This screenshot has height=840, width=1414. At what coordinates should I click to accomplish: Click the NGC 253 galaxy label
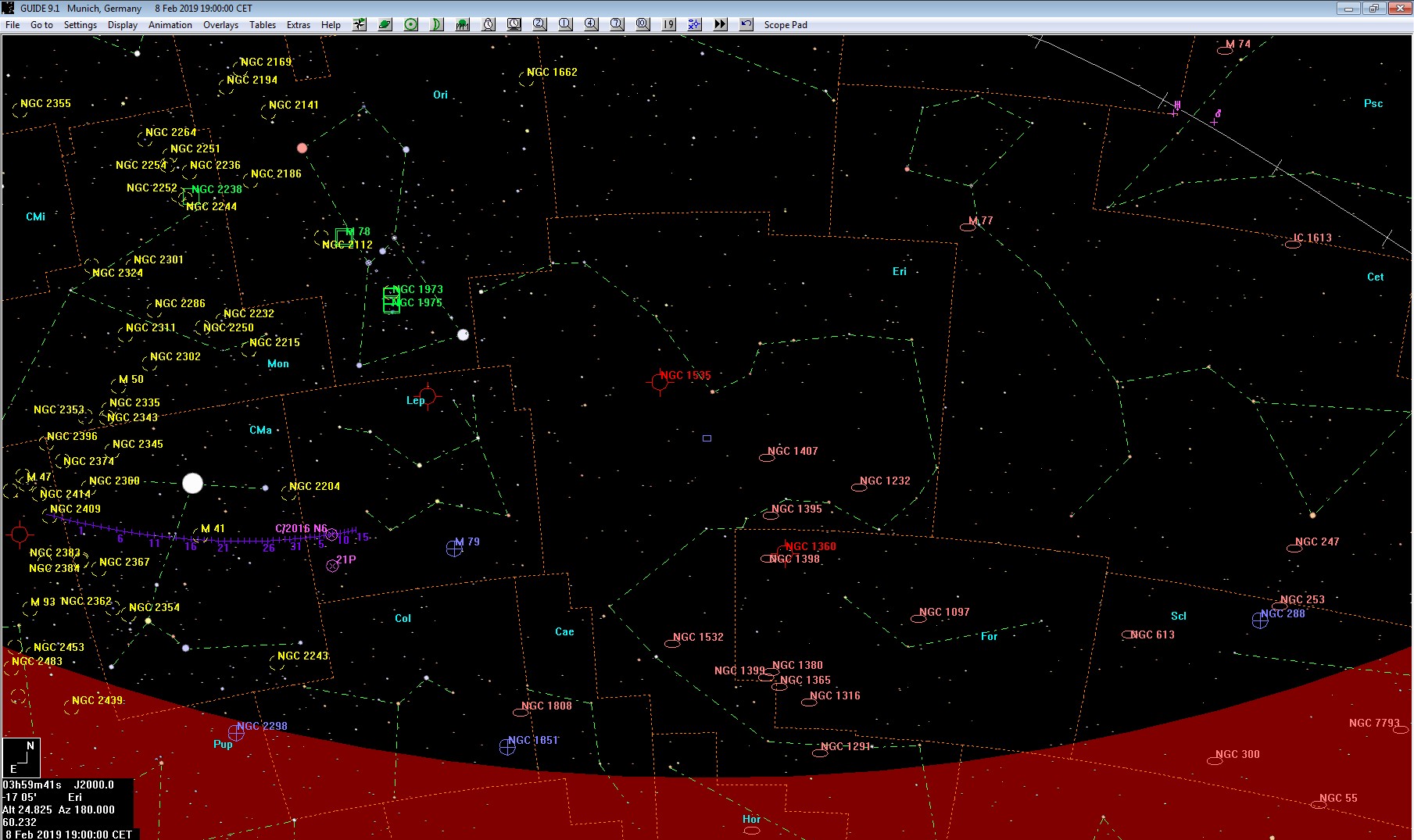click(1302, 599)
